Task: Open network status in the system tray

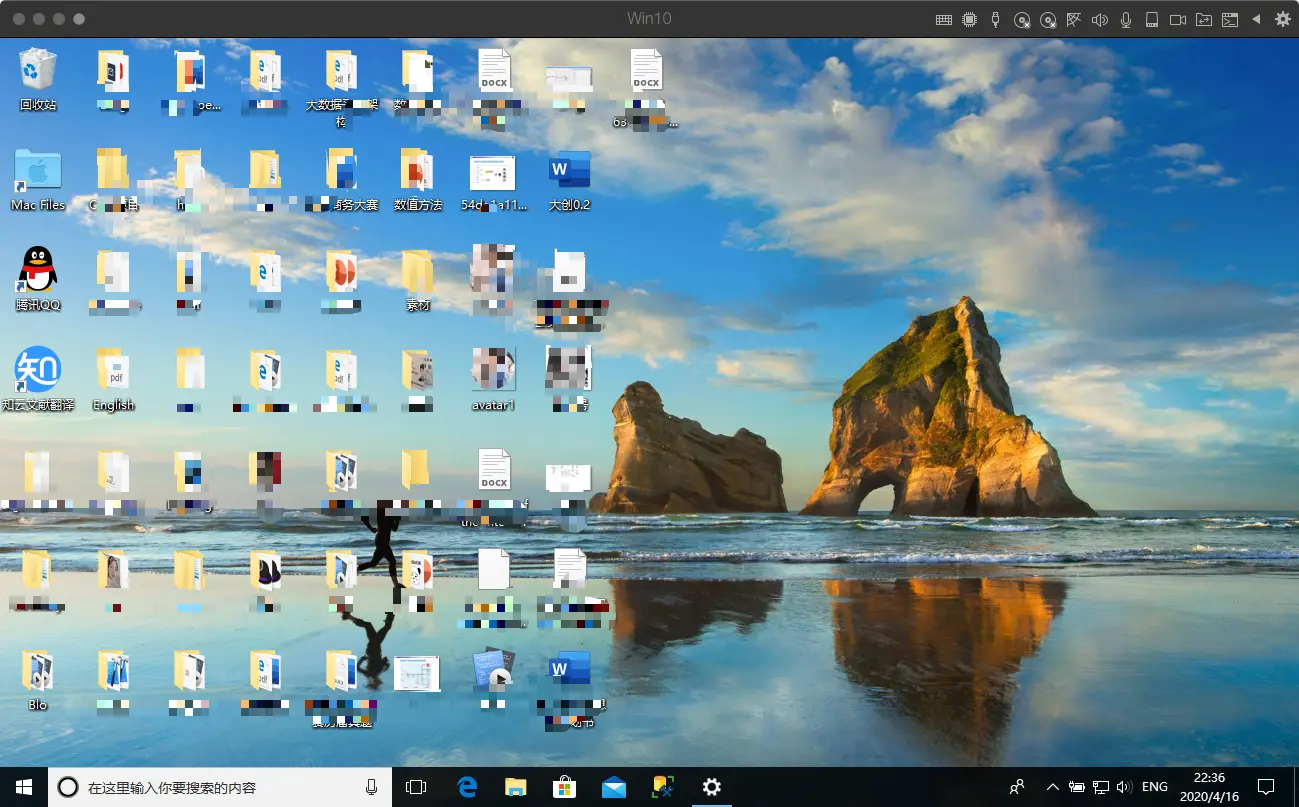Action: (x=1100, y=787)
